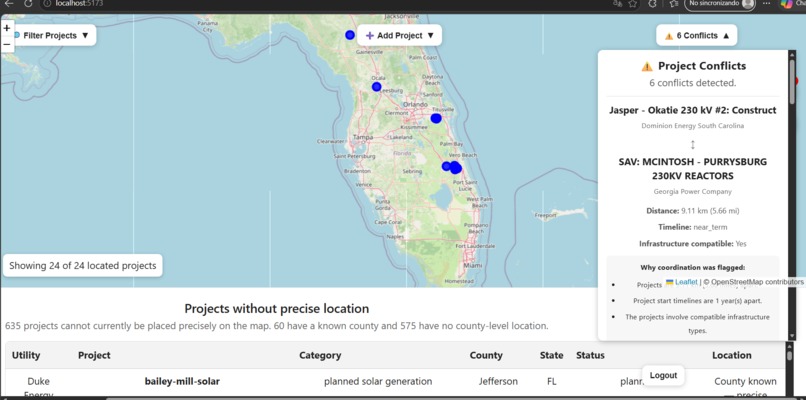Image resolution: width=806 pixels, height=400 pixels.
Task: Click the Infrastructure compatible Yes line
Action: point(692,244)
